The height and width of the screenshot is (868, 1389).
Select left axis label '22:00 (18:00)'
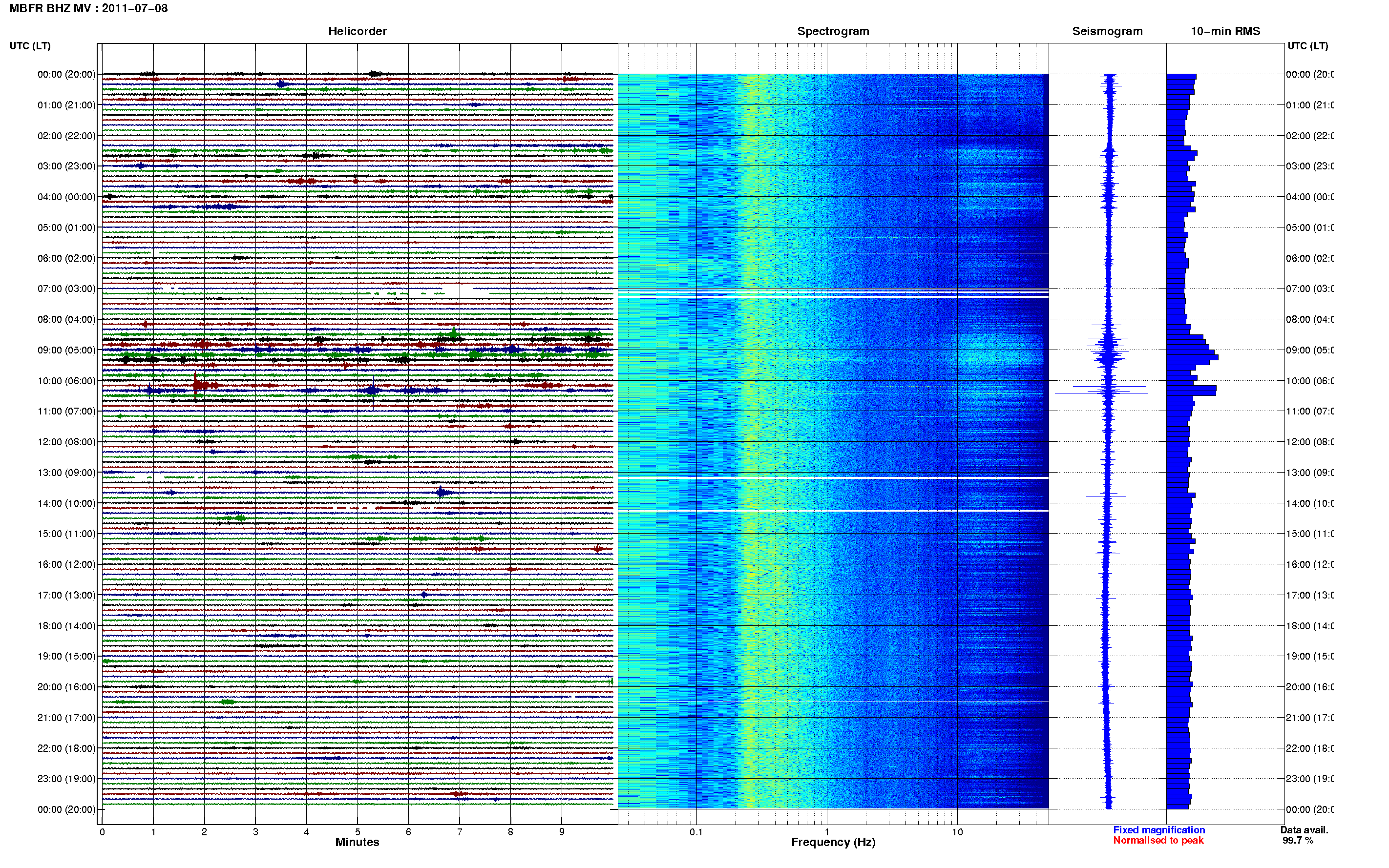point(66,748)
